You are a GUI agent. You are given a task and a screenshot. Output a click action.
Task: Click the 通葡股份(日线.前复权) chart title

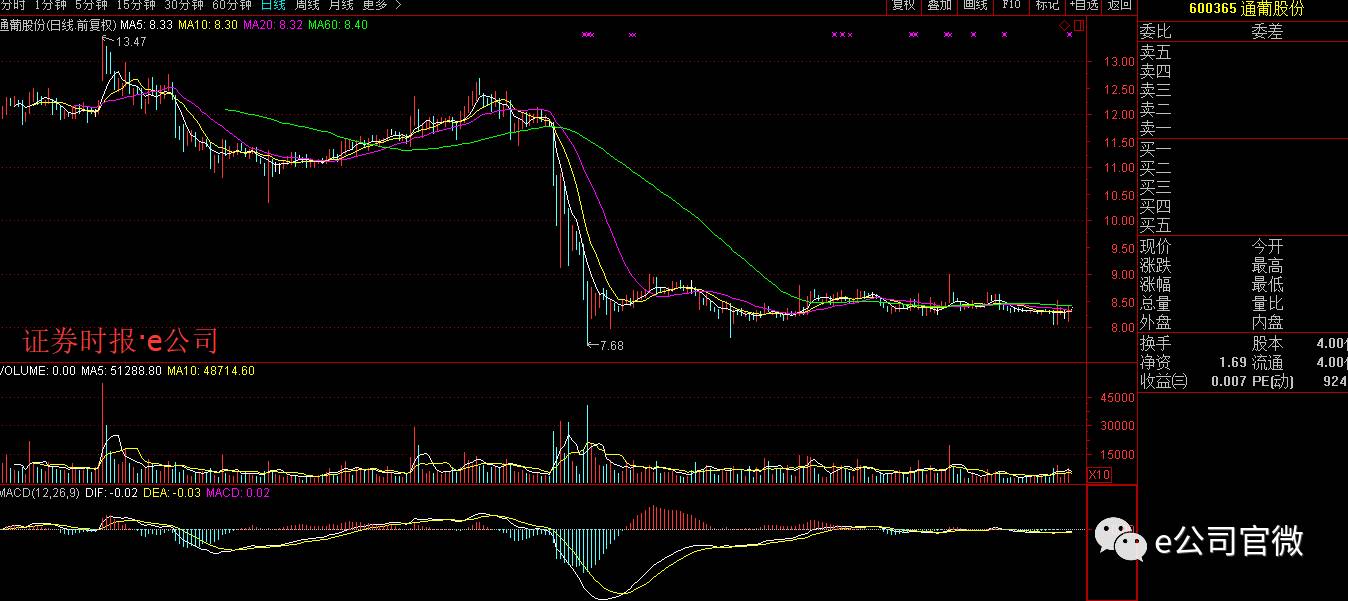coord(58,24)
